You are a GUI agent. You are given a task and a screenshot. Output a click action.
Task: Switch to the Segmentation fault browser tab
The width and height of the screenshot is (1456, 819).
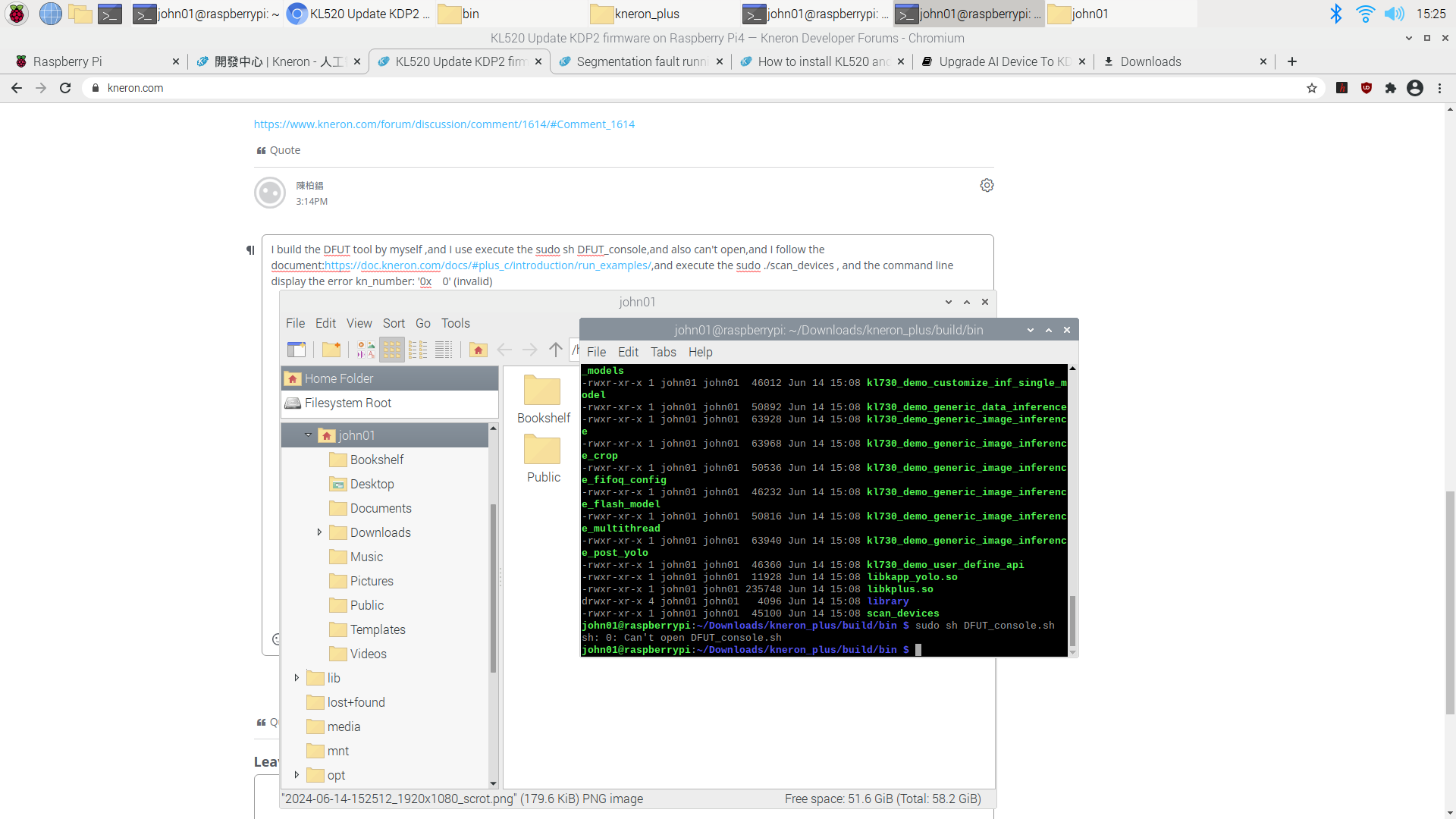click(x=642, y=61)
